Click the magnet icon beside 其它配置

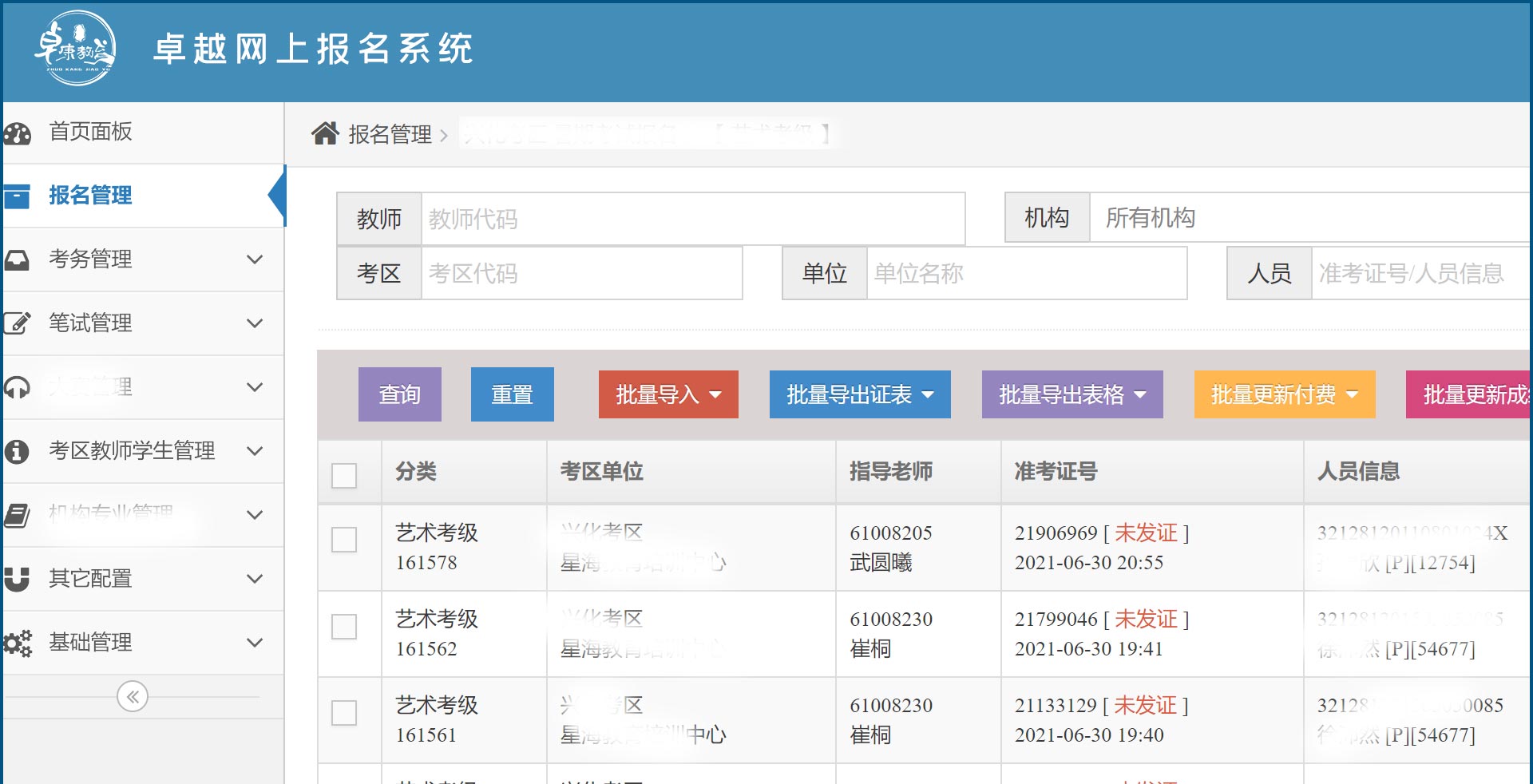(x=17, y=579)
